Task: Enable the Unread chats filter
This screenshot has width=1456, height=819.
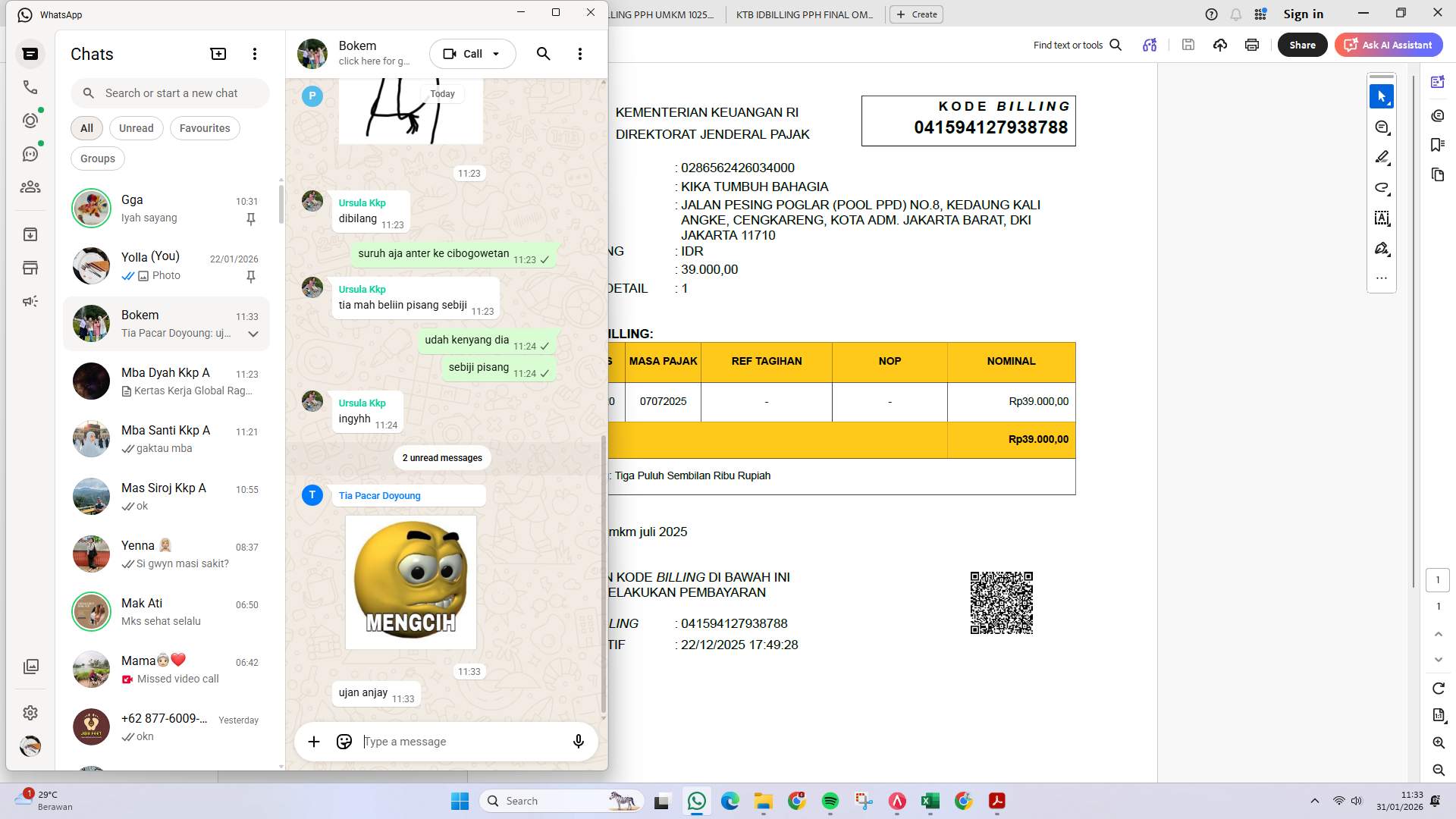Action: [136, 127]
